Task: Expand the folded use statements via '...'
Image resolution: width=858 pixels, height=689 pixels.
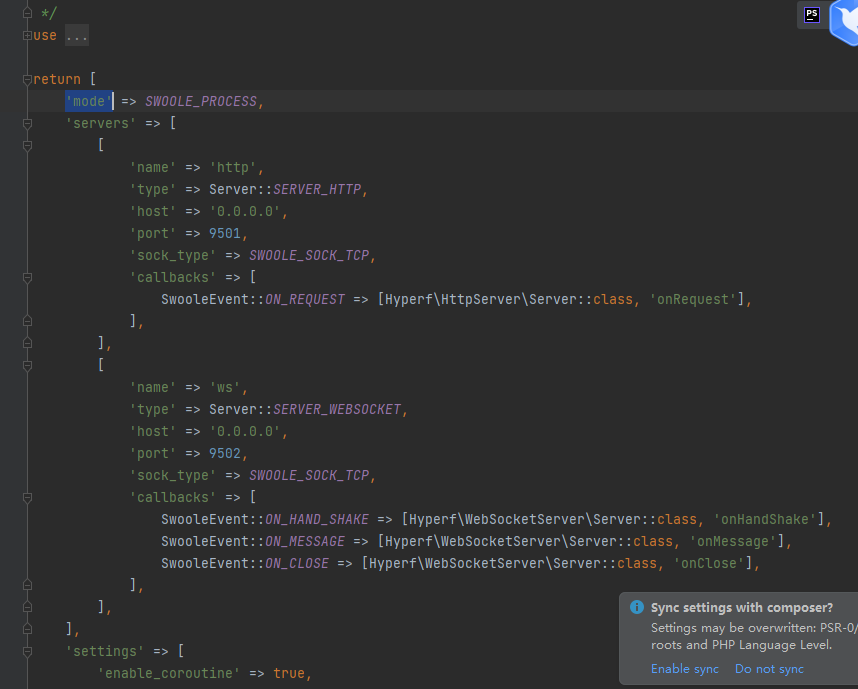Action: pyautogui.click(x=77, y=35)
